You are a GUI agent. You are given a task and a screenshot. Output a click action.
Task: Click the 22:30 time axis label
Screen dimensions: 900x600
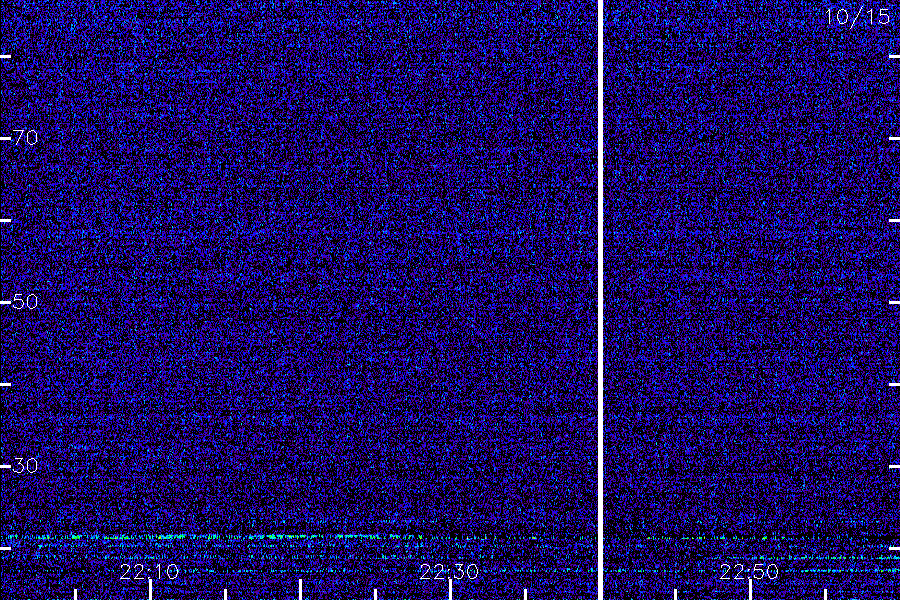[x=449, y=572]
